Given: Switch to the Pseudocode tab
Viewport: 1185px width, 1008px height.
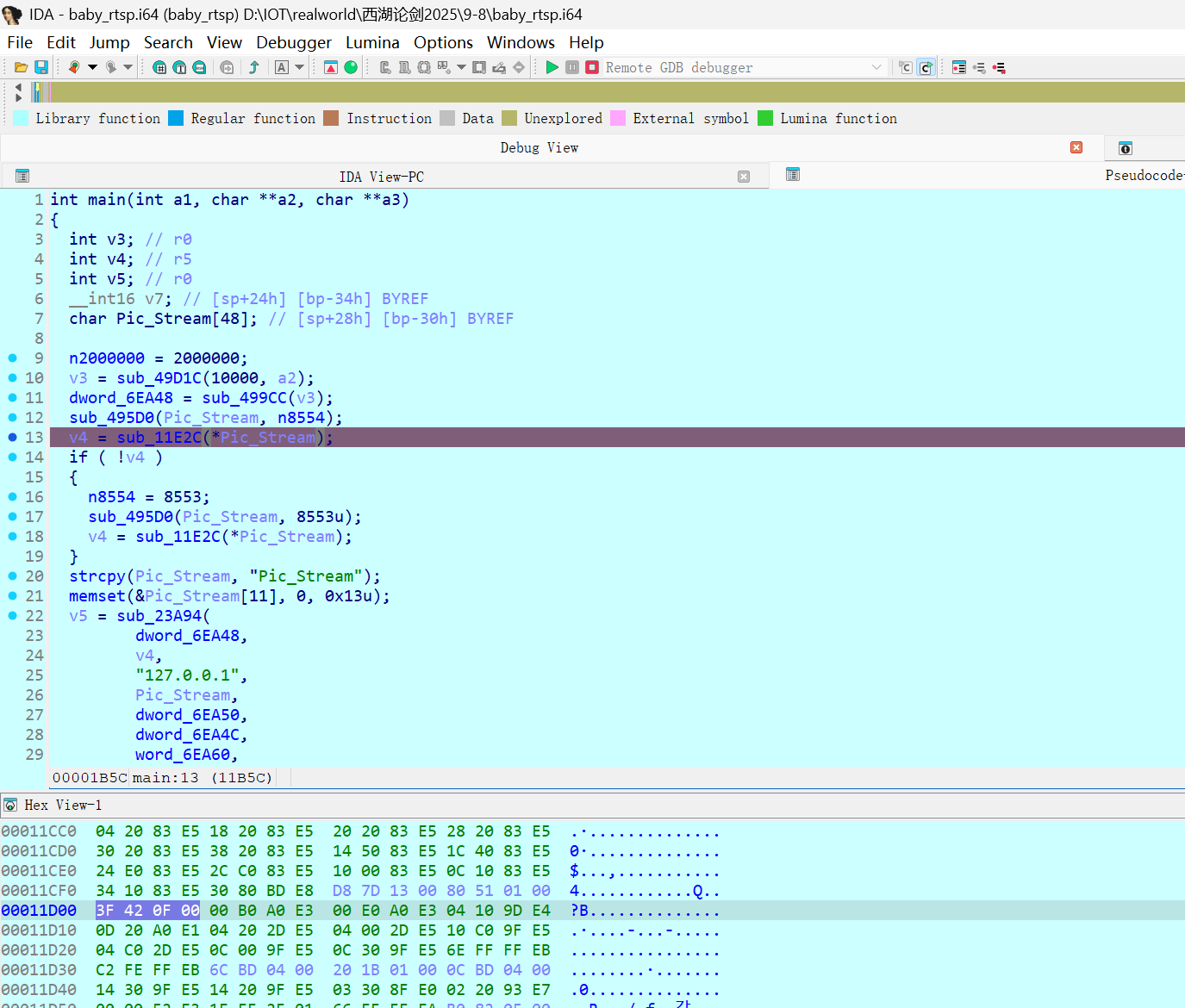Looking at the screenshot, I should click(1144, 176).
